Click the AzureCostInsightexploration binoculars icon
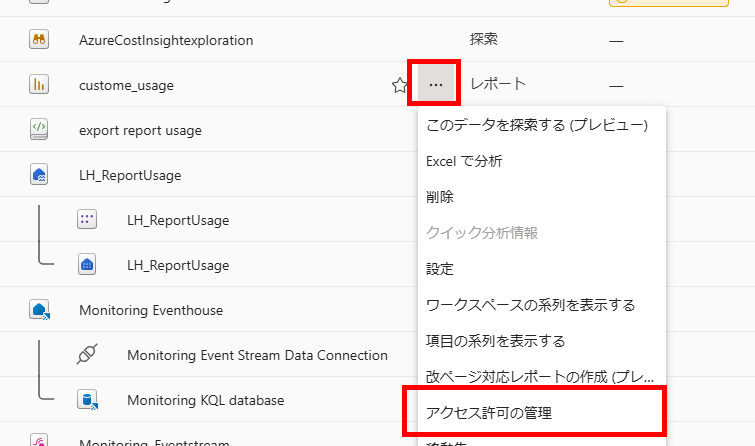The height and width of the screenshot is (446, 755). pyautogui.click(x=39, y=39)
